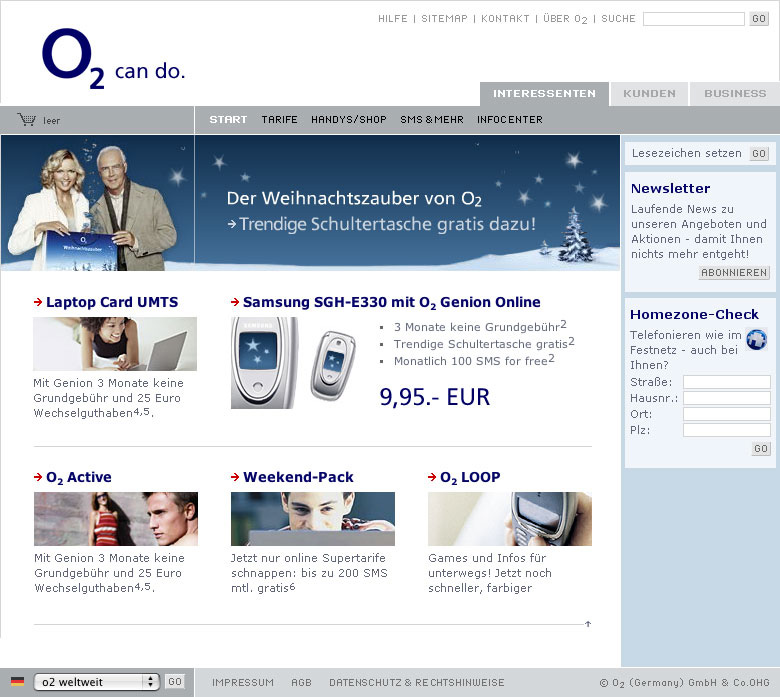This screenshot has height=697, width=780.
Task: Open the O2 Active heading link
Action: (x=79, y=478)
